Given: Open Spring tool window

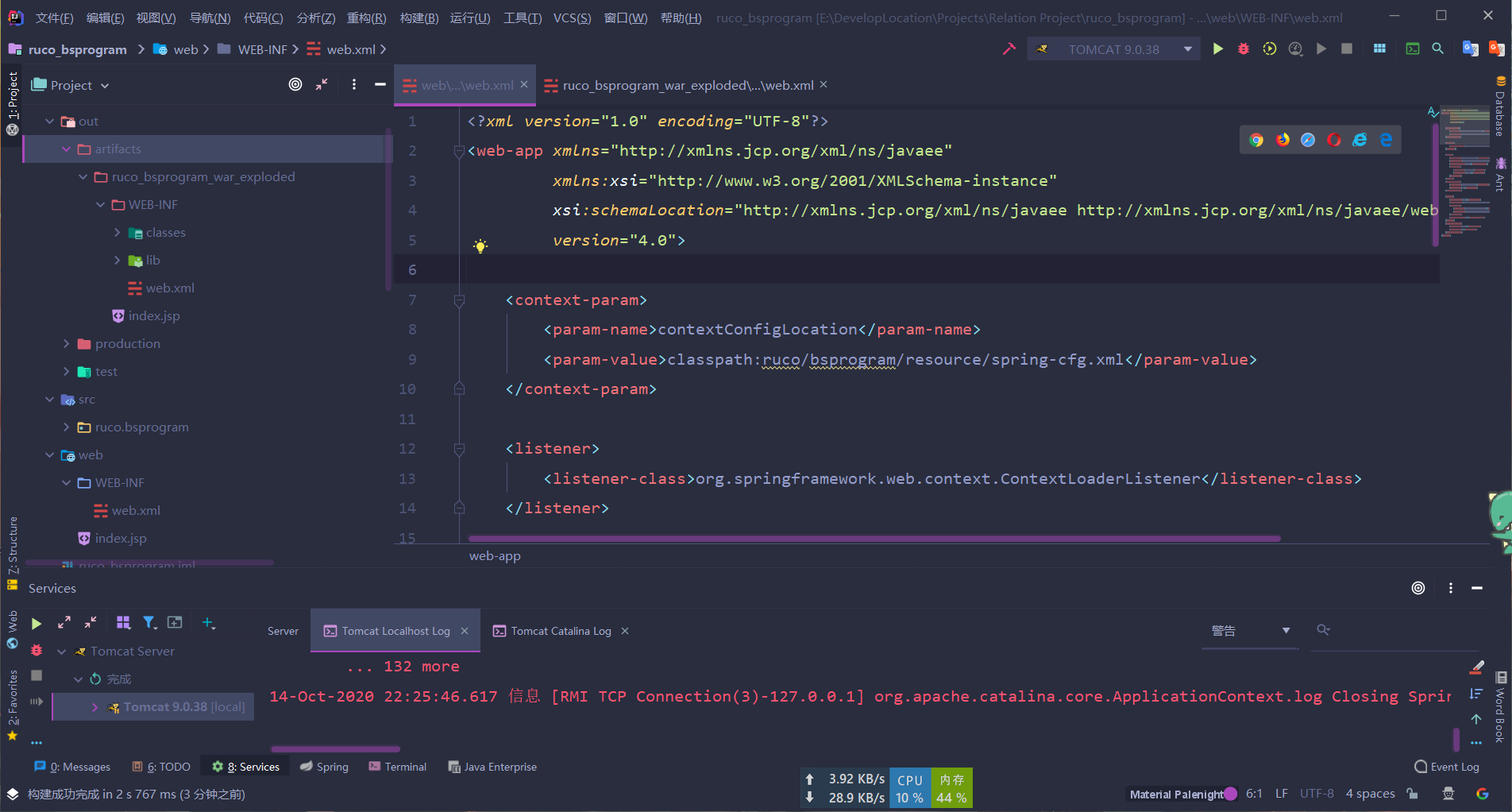Looking at the screenshot, I should click(x=324, y=767).
